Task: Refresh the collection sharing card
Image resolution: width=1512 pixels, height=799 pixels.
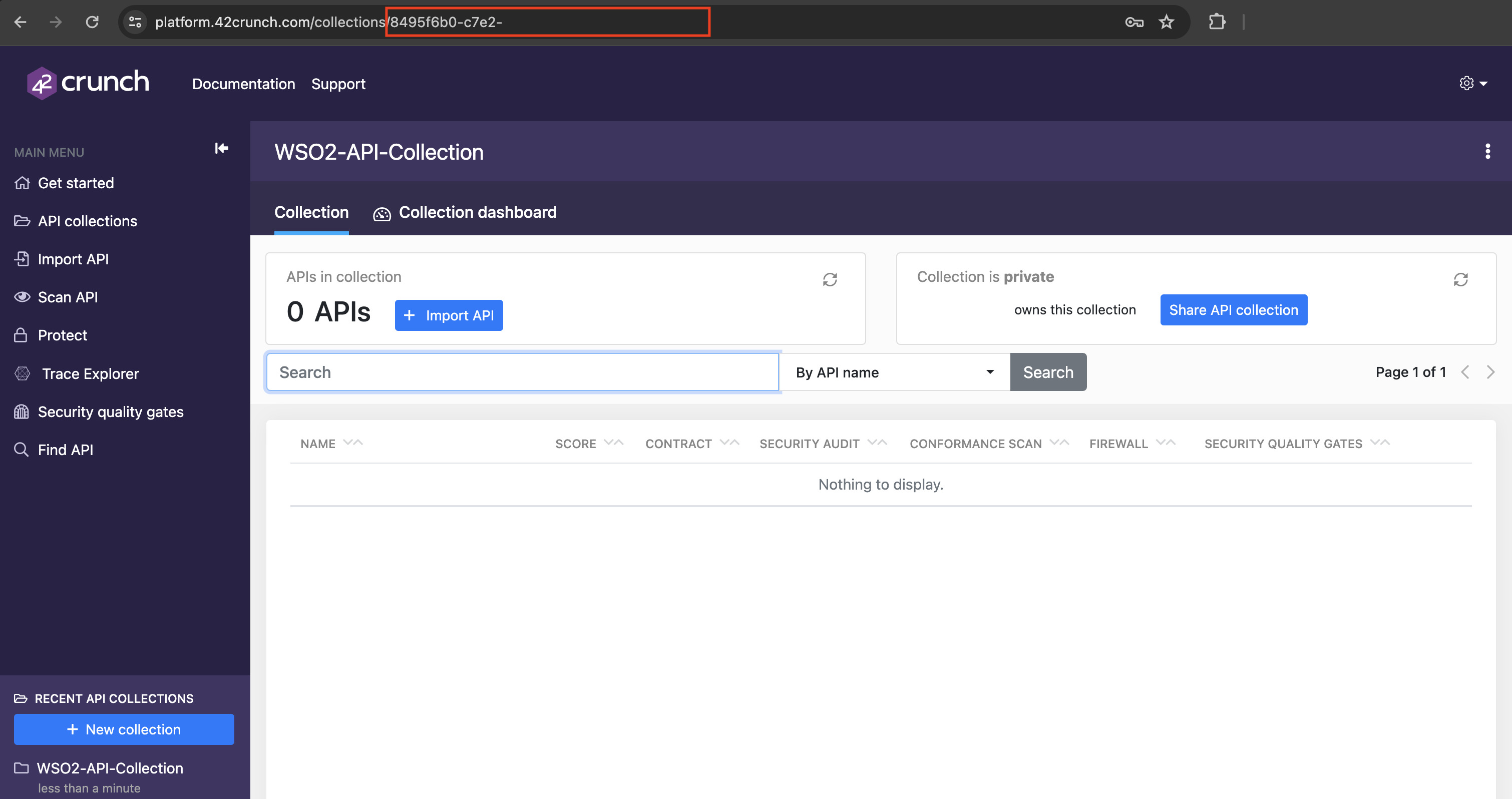Action: click(x=1460, y=279)
